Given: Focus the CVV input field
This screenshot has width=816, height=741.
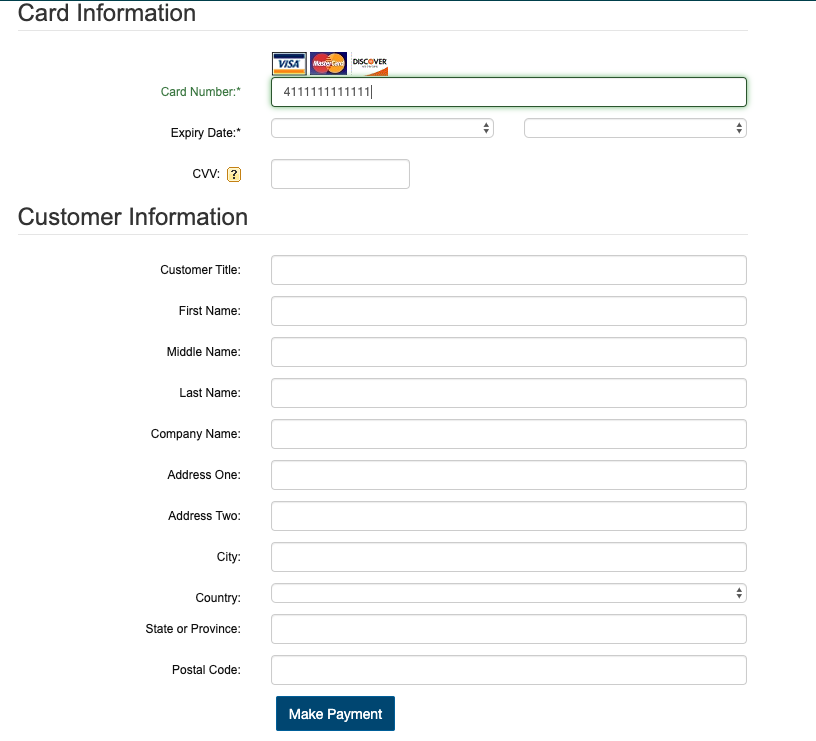Looking at the screenshot, I should tap(340, 174).
